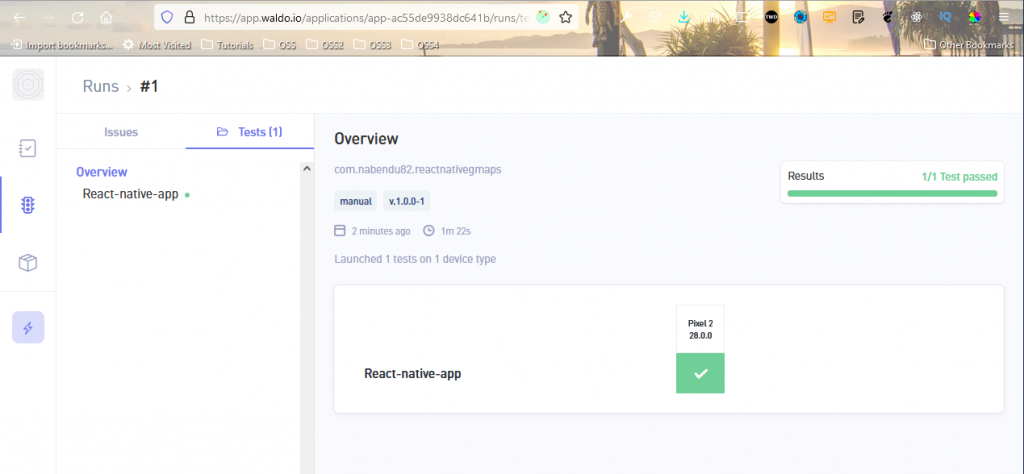Click the 'v.1.0.0-1' version tag
1024x474 pixels.
[406, 201]
